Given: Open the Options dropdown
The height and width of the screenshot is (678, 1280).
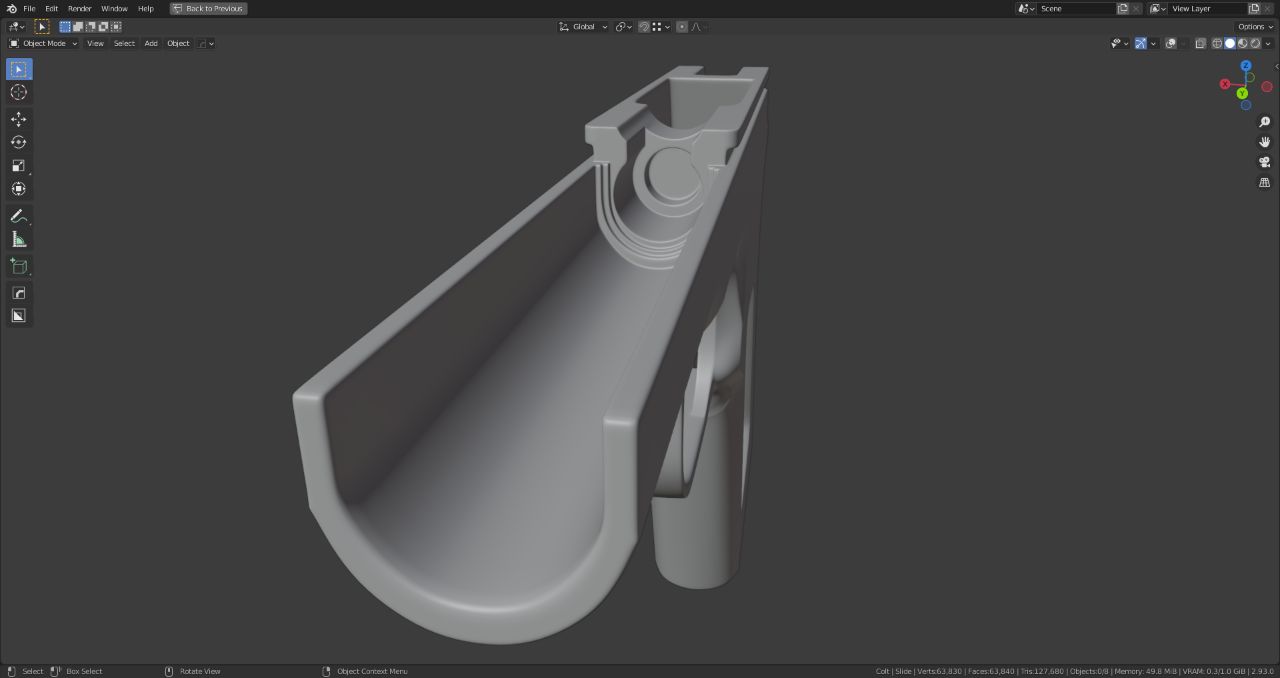Looking at the screenshot, I should pos(1255,27).
